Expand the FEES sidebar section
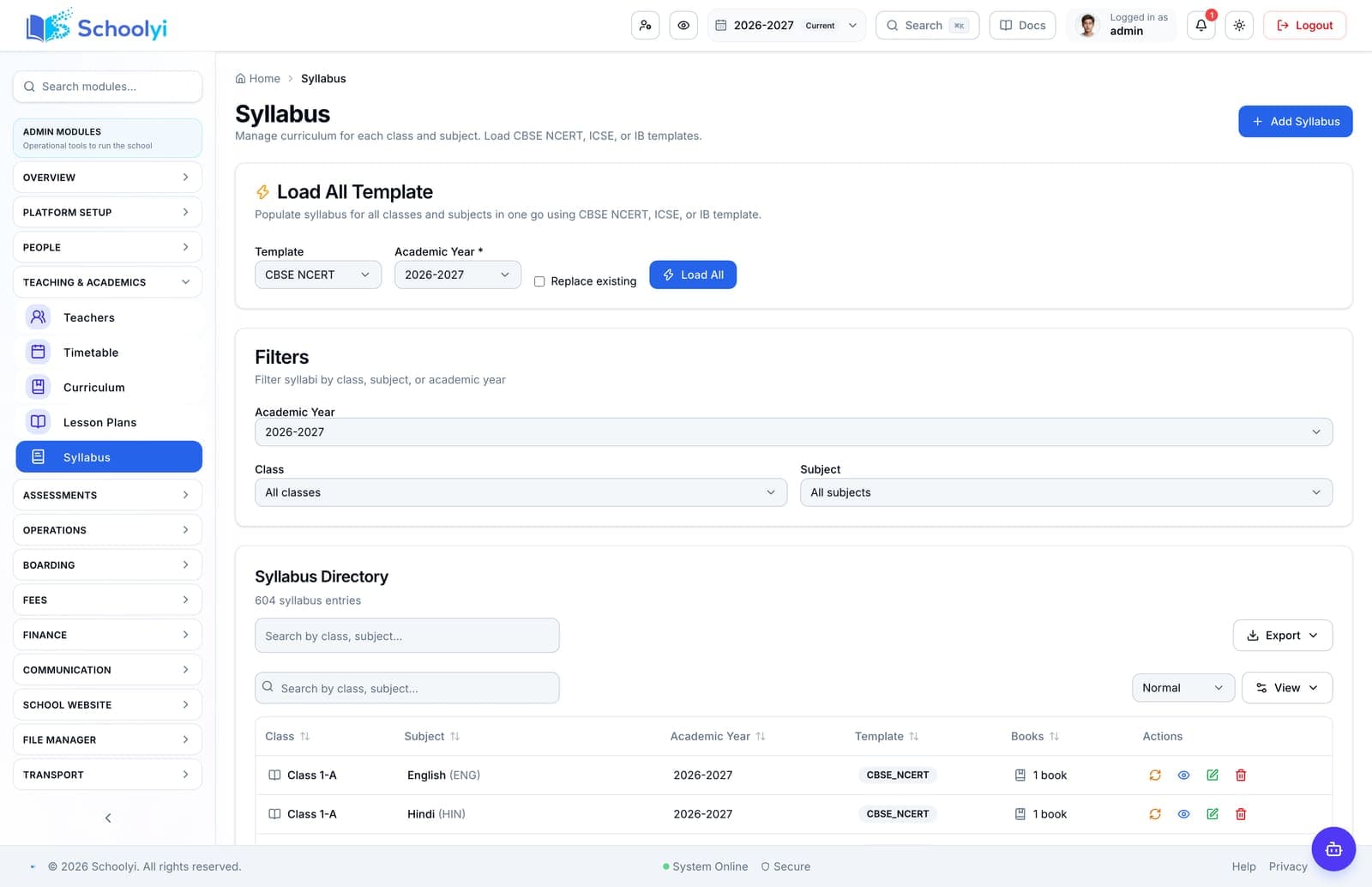Screen dimensions: 1372x887 [x=107, y=600]
